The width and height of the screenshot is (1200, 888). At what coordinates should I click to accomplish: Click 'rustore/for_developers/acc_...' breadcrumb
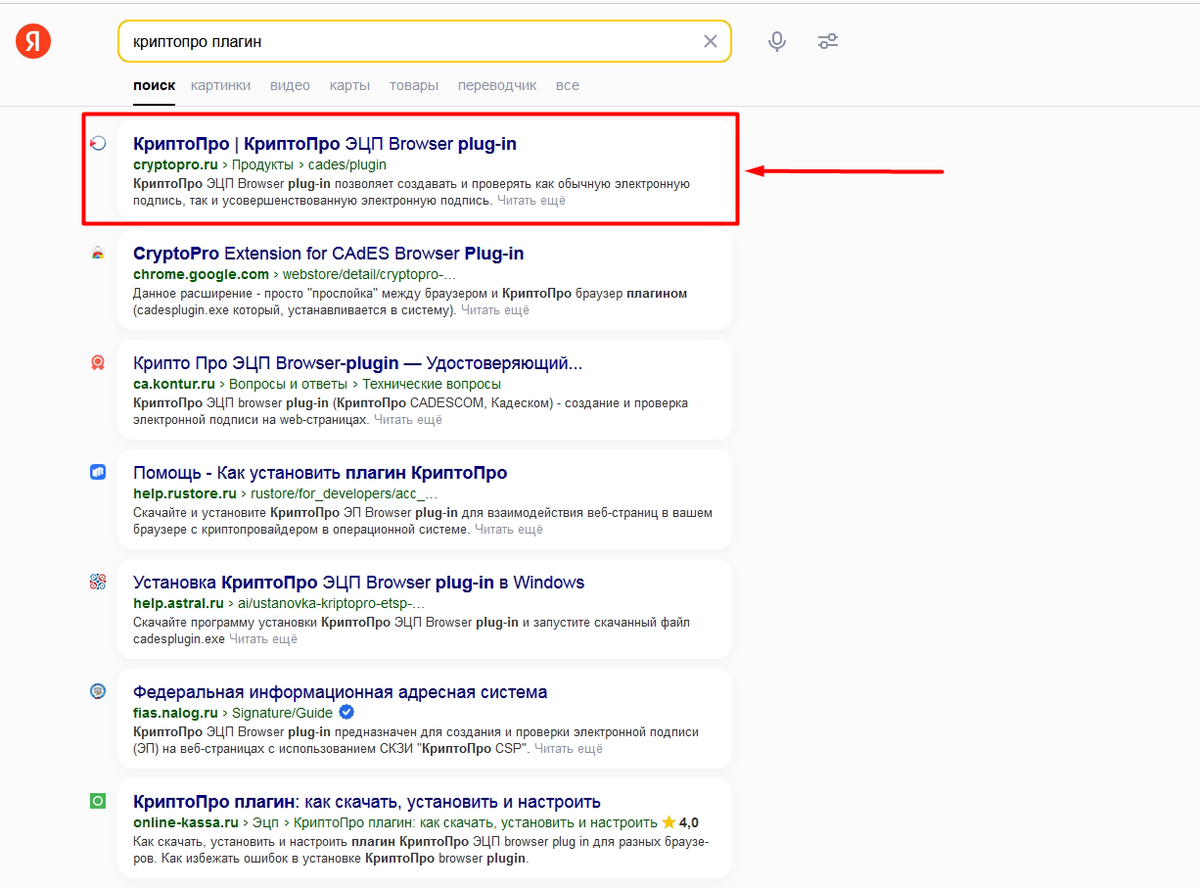344,494
